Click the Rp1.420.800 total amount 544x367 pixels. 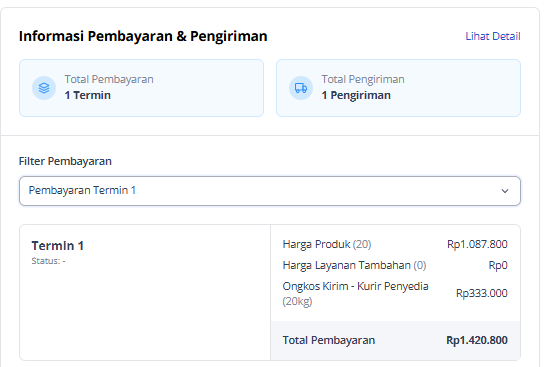coord(477,340)
